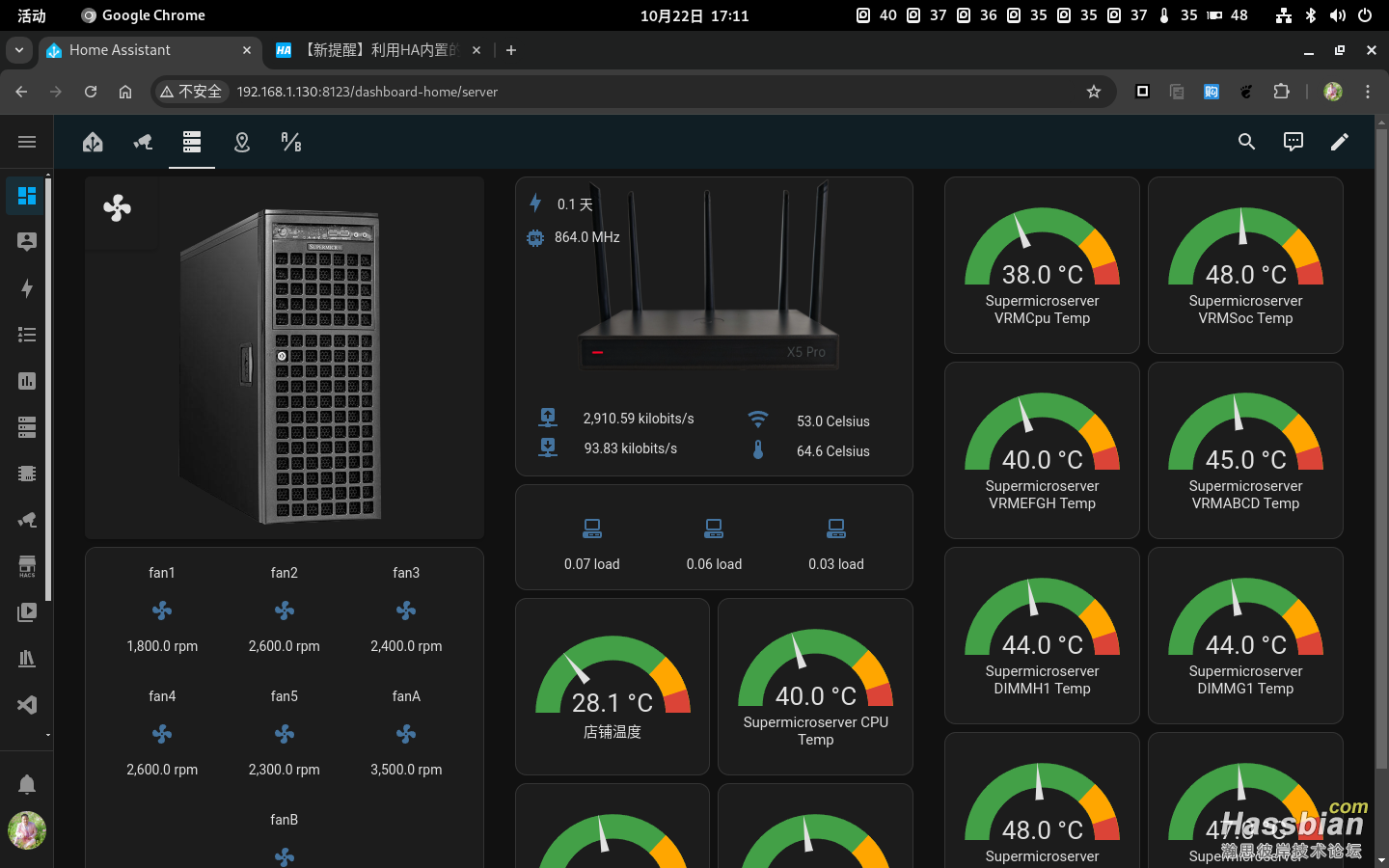The height and width of the screenshot is (868, 1389).
Task: Open the VRMEFGH Temp gauge card
Action: 1042,450
